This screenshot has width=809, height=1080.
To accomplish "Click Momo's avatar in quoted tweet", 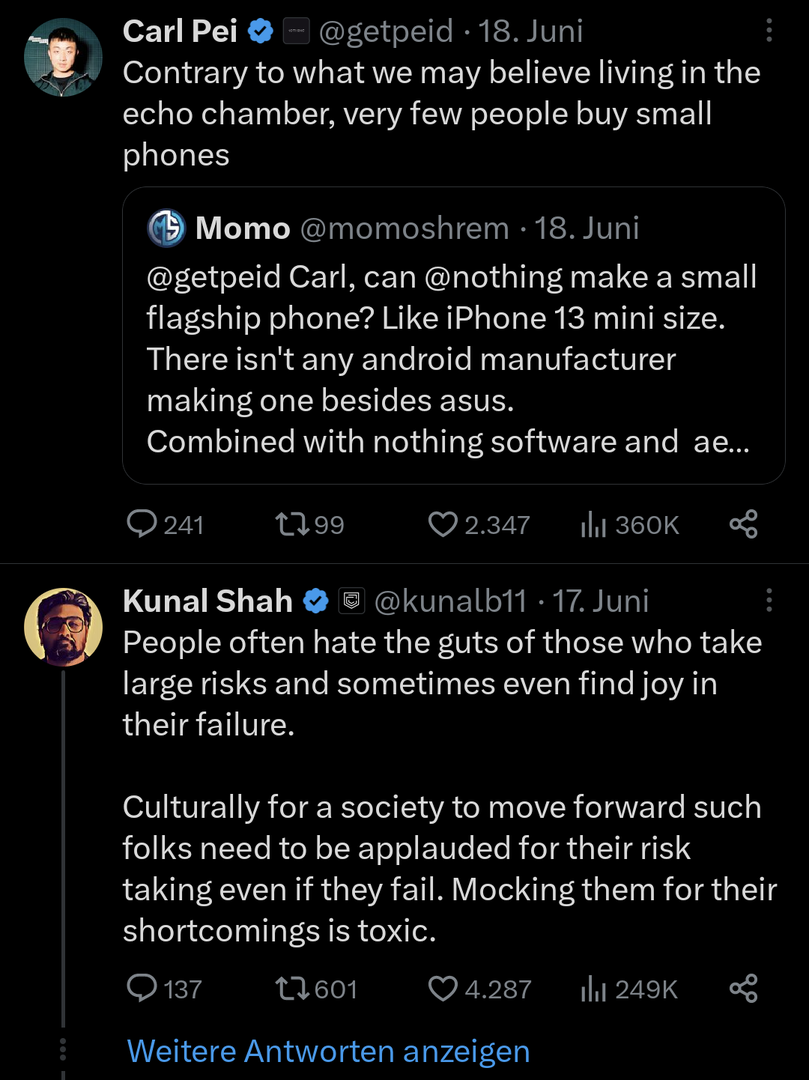I will (167, 228).
